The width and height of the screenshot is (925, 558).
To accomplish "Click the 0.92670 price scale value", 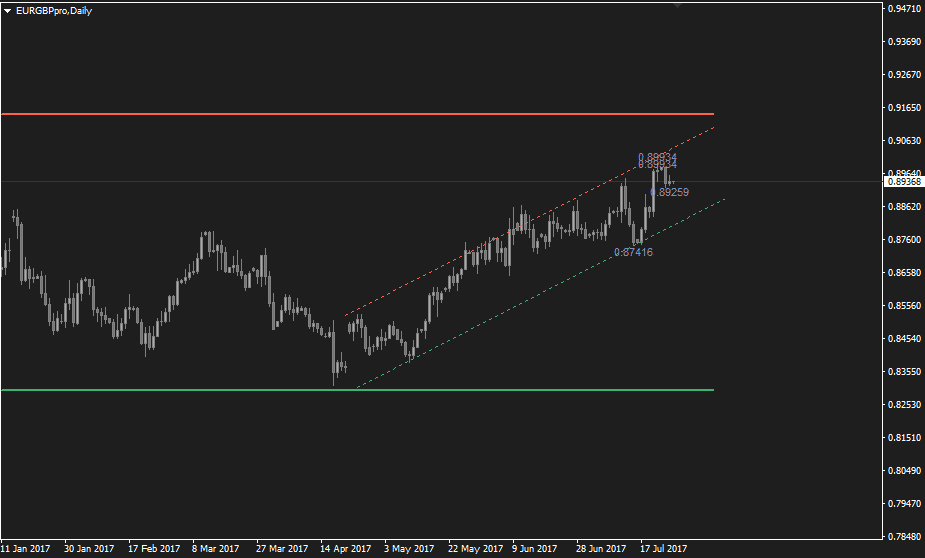I will click(904, 74).
